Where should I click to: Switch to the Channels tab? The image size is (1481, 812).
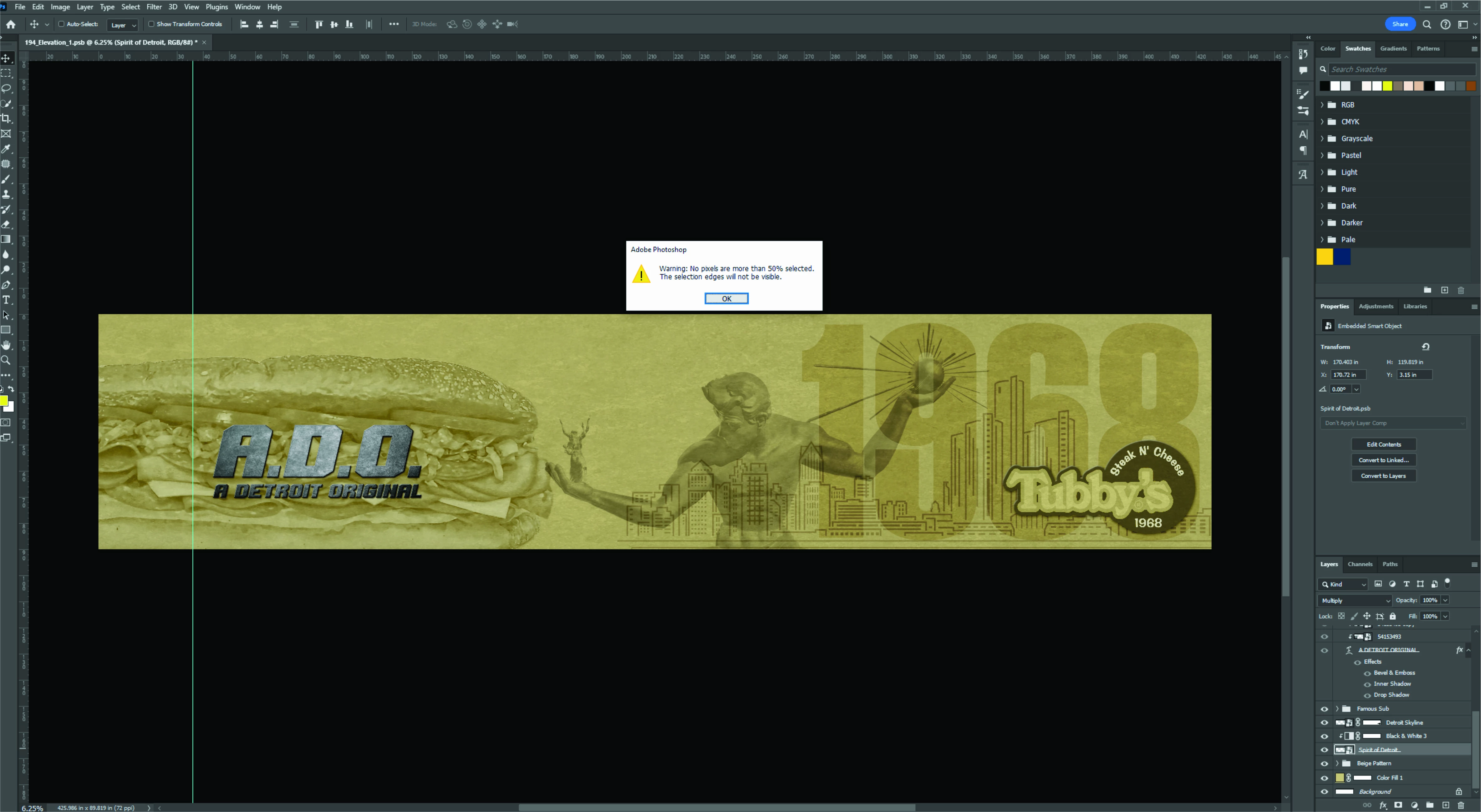(x=1360, y=564)
